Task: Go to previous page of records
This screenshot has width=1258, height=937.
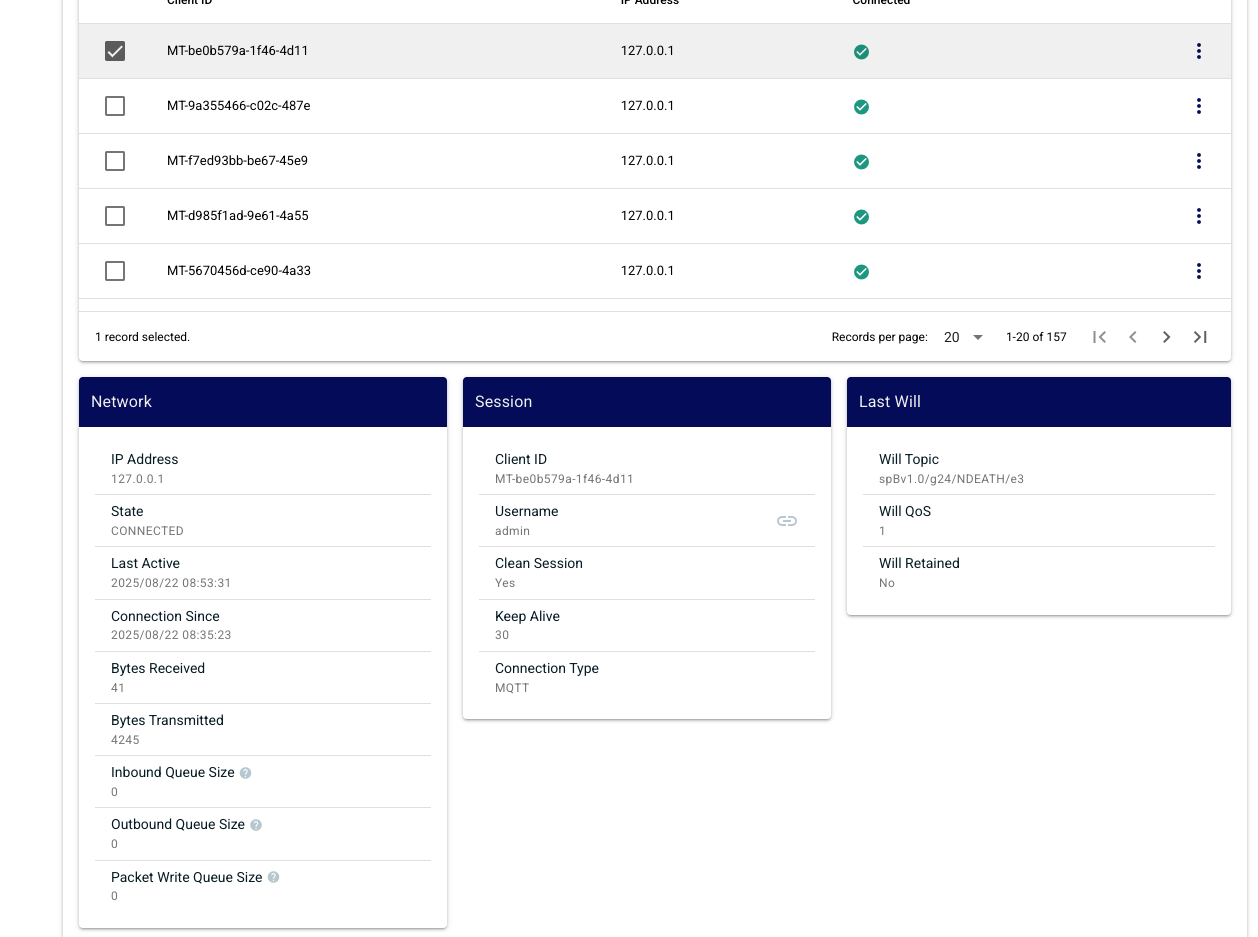Action: 1133,337
